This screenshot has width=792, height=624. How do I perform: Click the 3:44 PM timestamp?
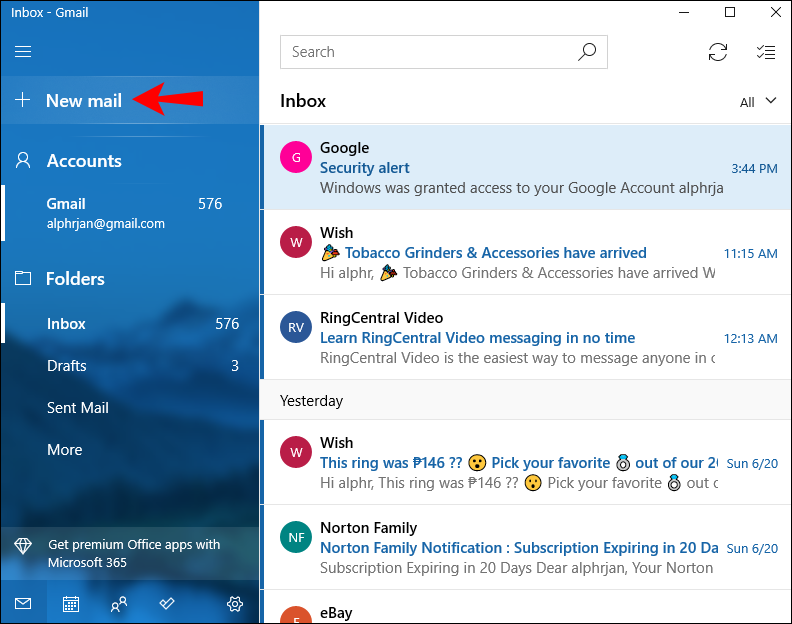(x=754, y=169)
